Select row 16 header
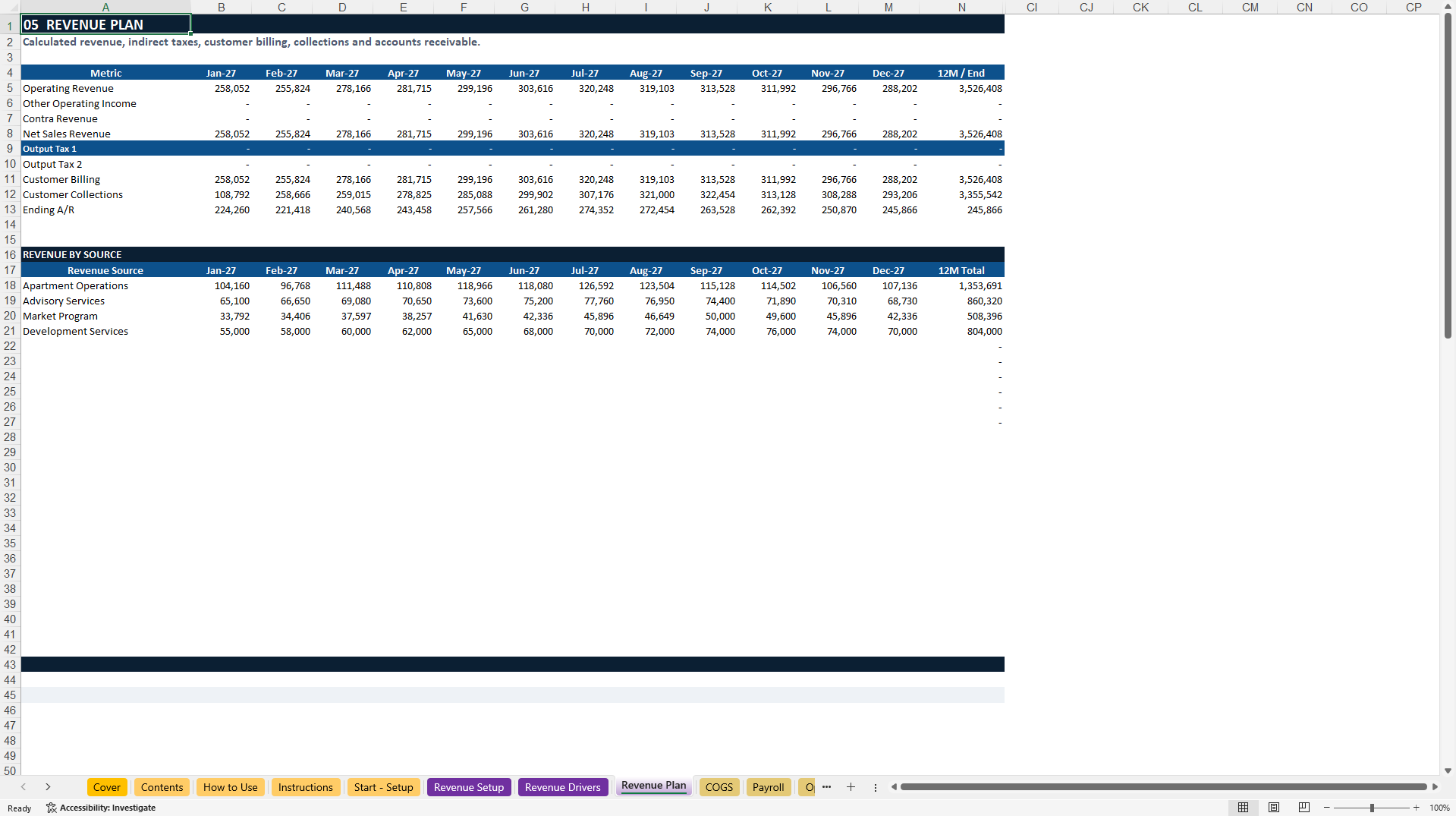 tap(10, 254)
